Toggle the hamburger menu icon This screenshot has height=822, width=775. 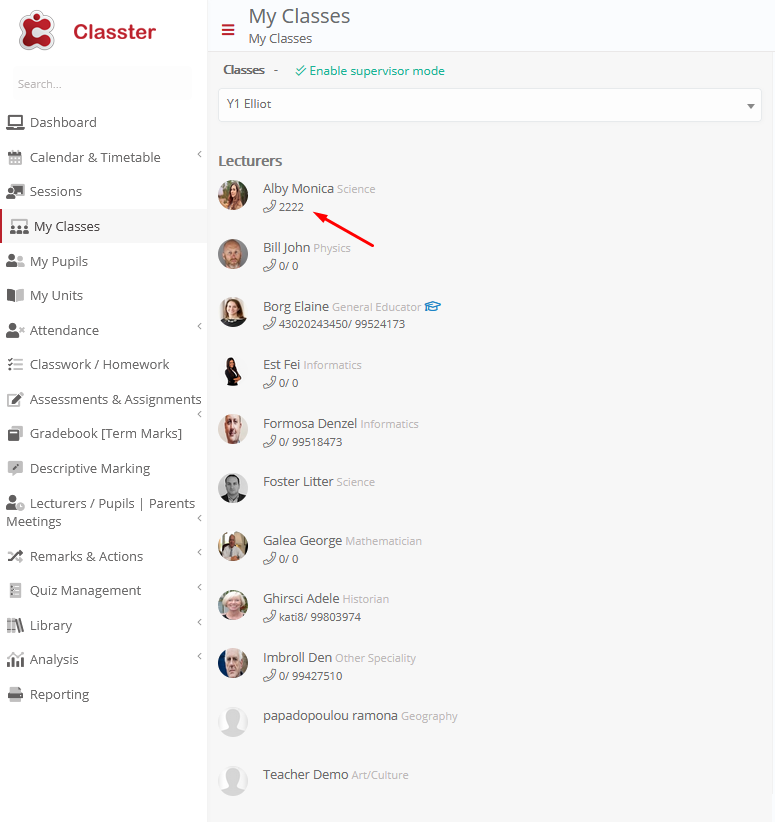(228, 30)
